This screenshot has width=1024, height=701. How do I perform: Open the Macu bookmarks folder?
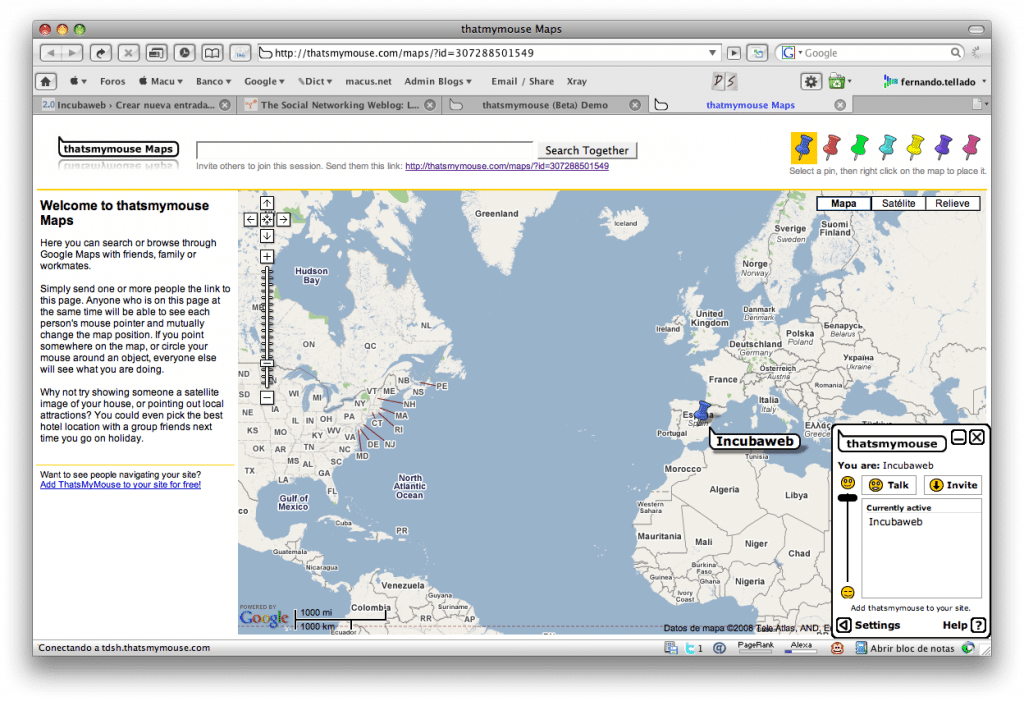pos(161,81)
